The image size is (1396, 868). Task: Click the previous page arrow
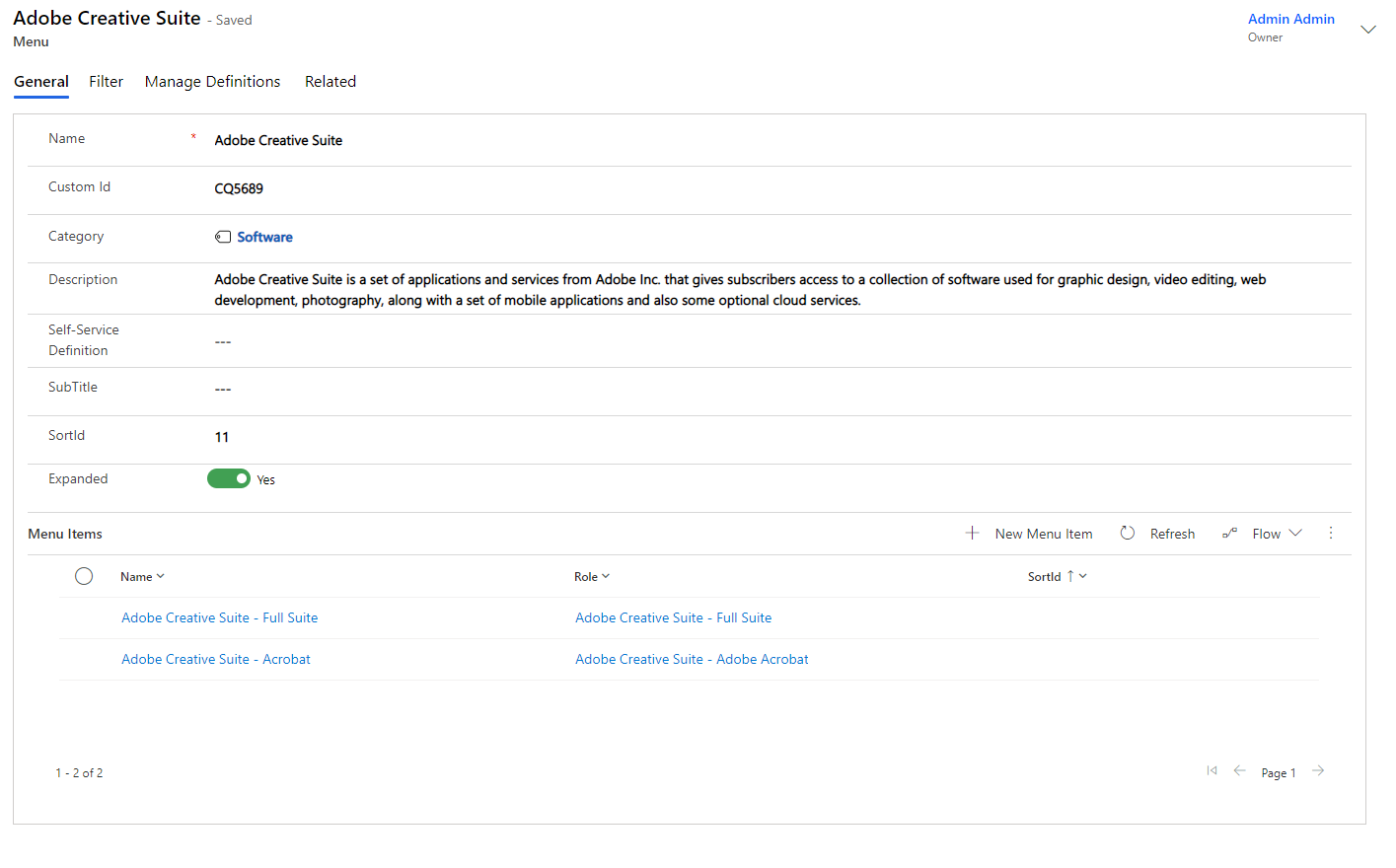[1239, 771]
